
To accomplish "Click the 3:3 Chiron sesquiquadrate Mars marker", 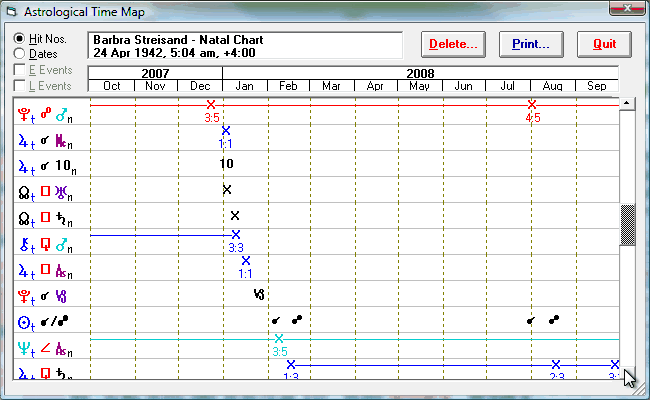I will (x=236, y=235).
